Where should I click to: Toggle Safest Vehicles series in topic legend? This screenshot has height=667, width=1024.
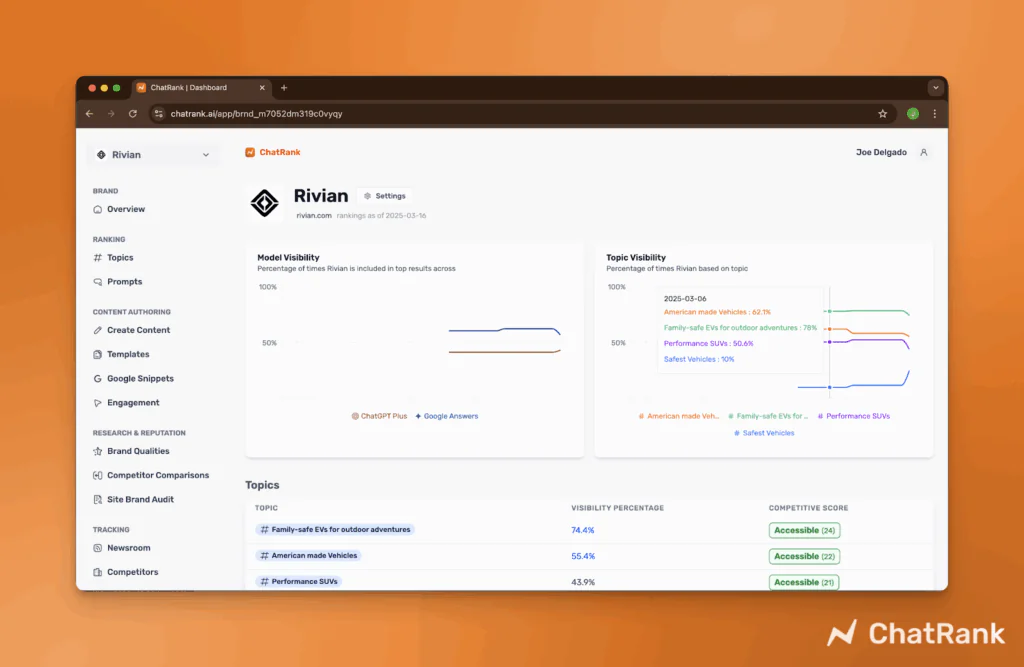coord(764,433)
